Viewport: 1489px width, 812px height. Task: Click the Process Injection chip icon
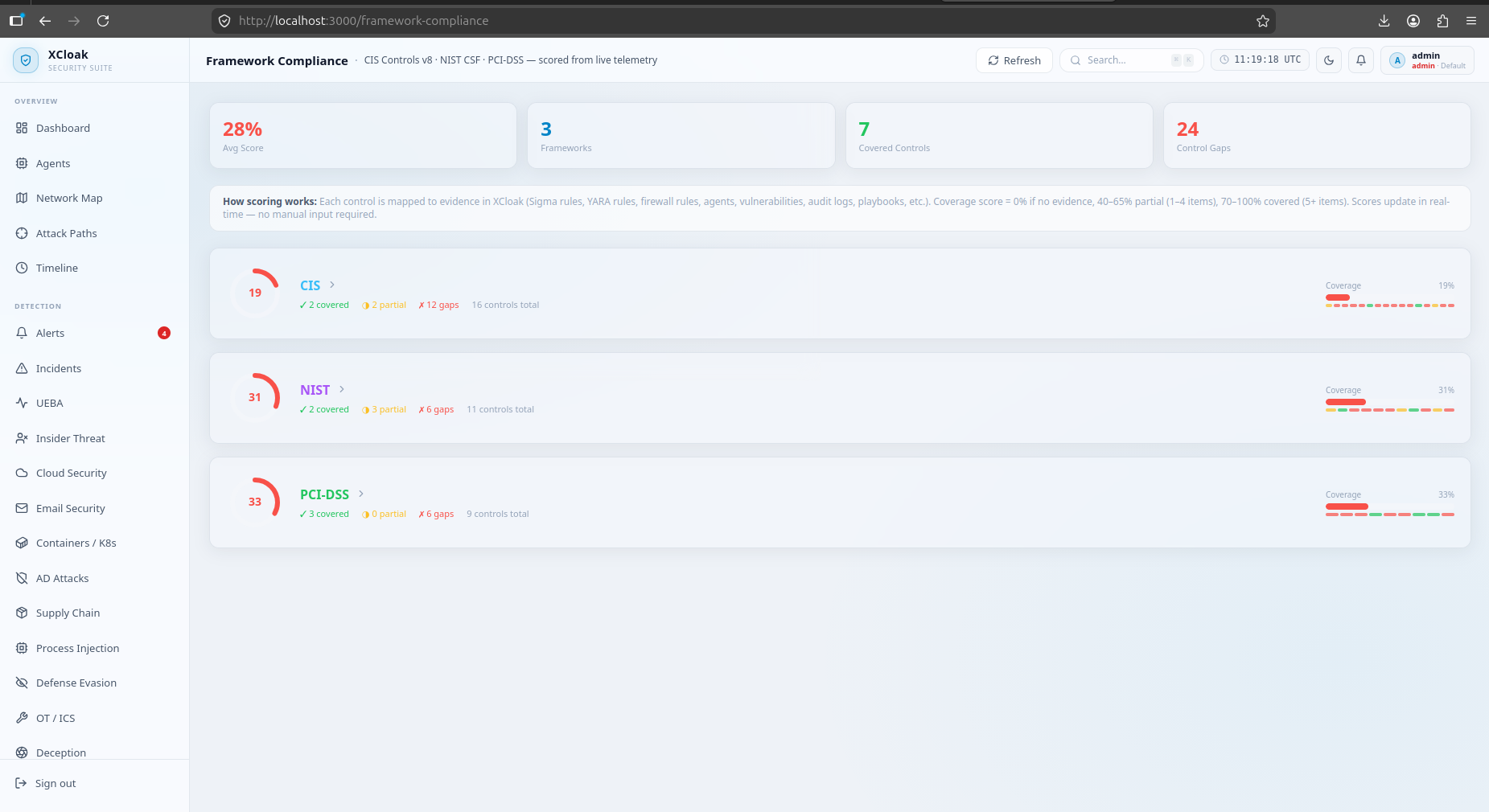[x=22, y=648]
